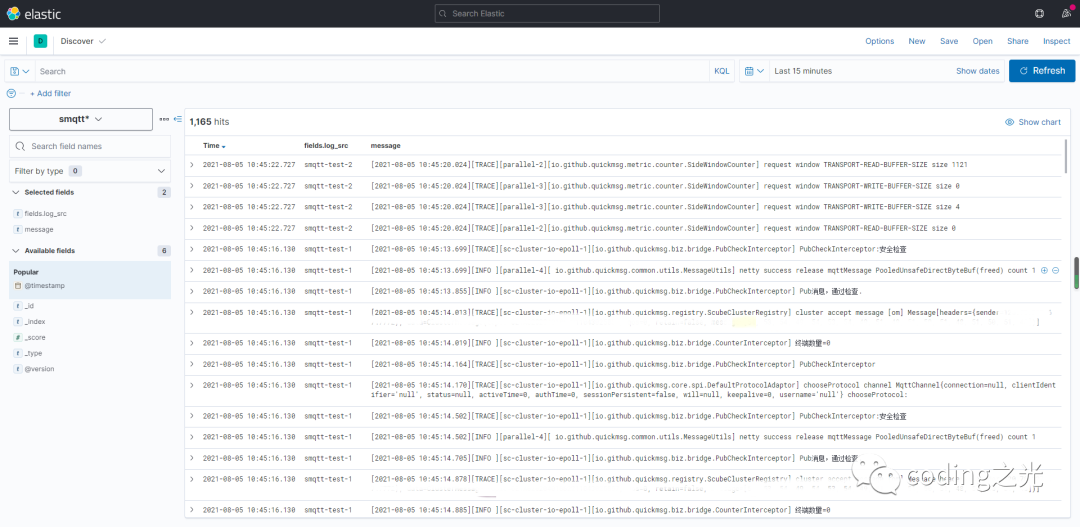Screen dimensions: 1080x527
Task: Collapse the Available fields section
Action: (16, 251)
